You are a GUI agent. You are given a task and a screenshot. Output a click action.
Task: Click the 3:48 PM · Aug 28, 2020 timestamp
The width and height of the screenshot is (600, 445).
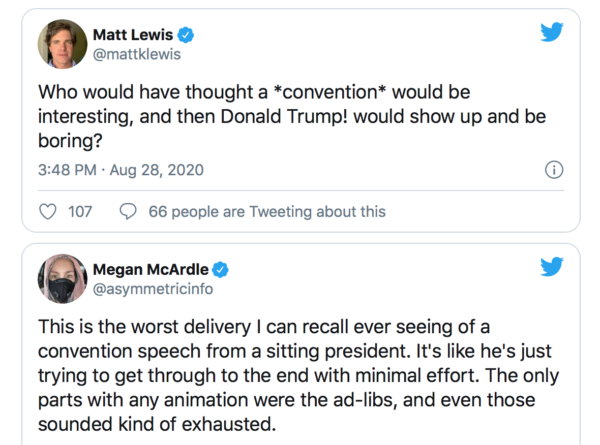pos(120,170)
